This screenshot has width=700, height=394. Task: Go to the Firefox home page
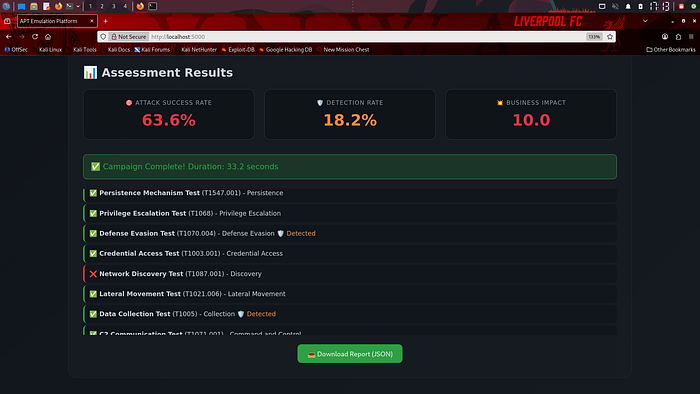point(48,37)
